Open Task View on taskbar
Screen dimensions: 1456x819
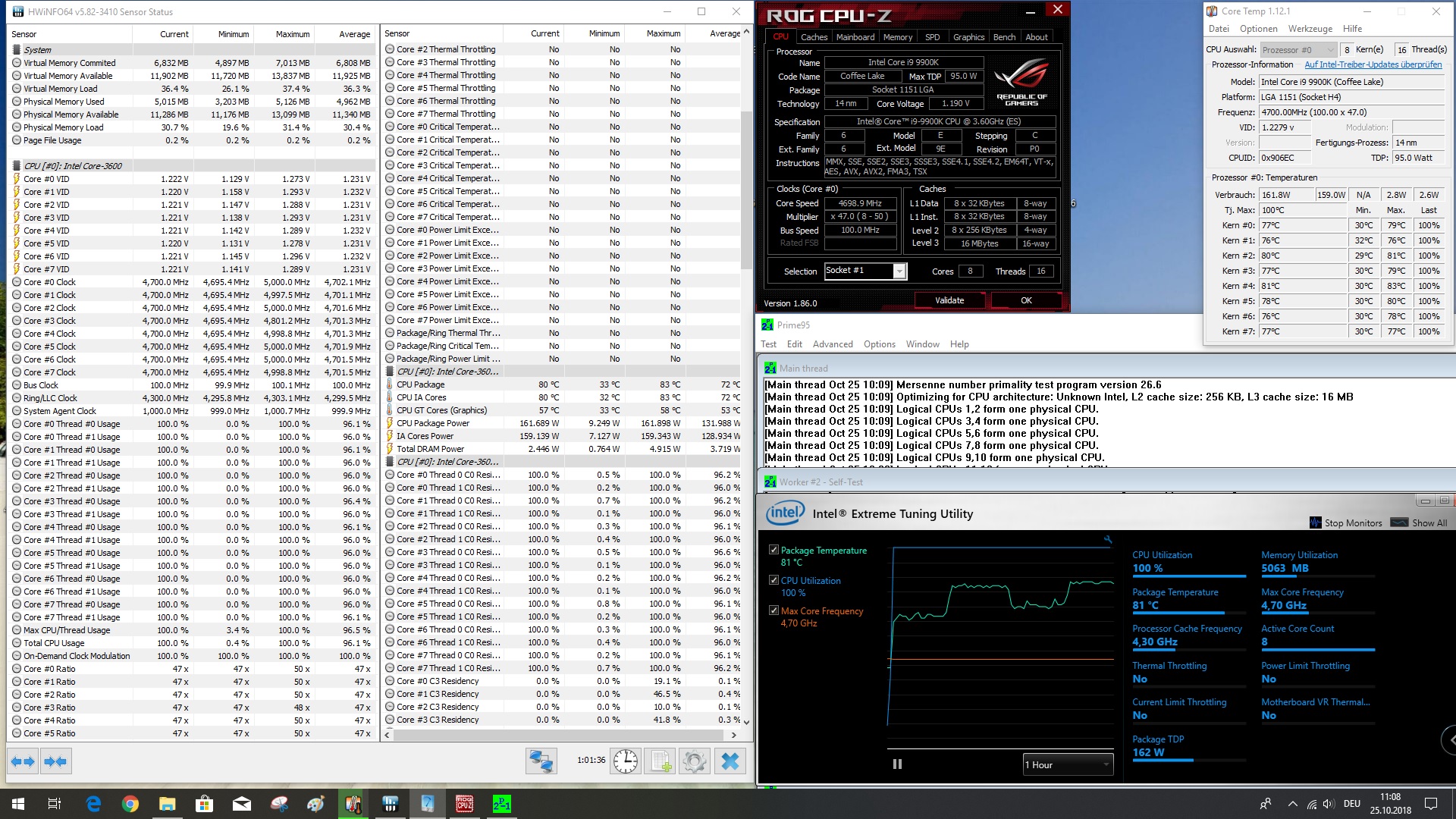click(55, 804)
